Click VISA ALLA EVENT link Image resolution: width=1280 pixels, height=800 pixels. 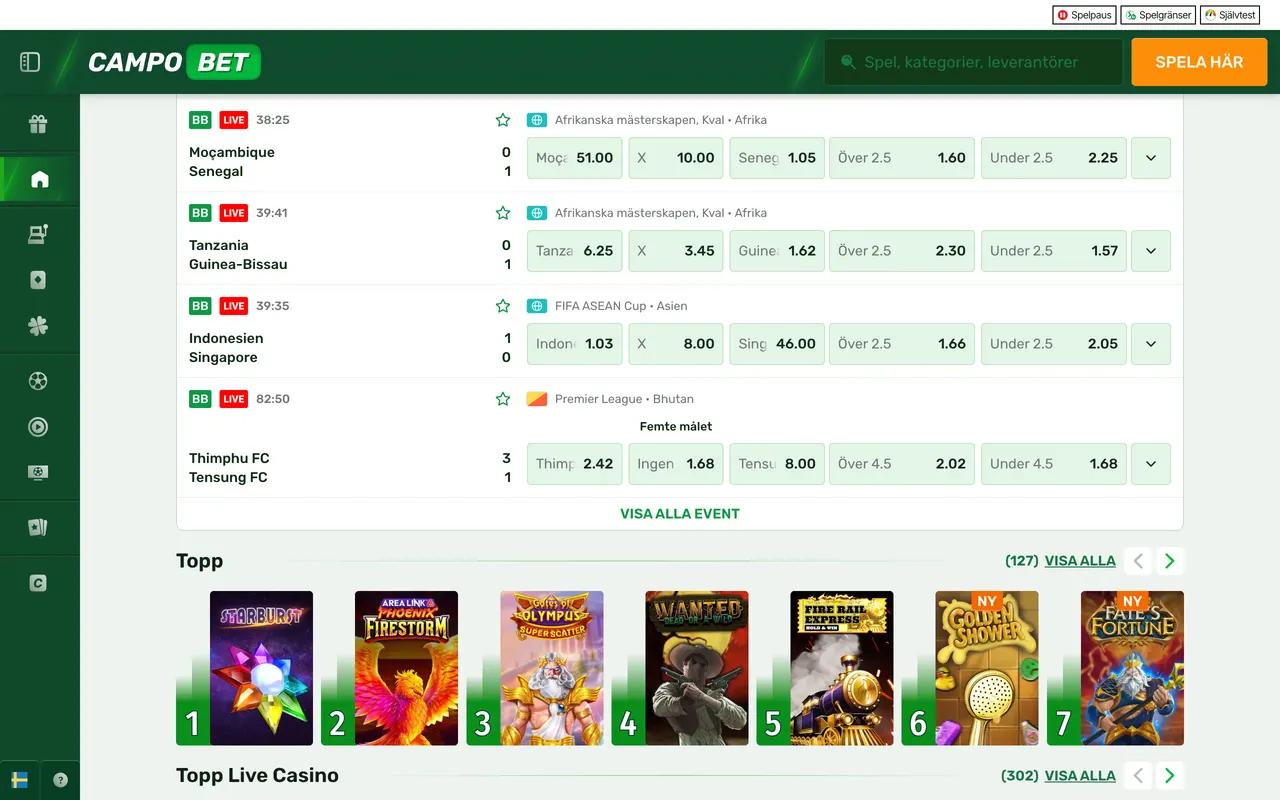(680, 514)
